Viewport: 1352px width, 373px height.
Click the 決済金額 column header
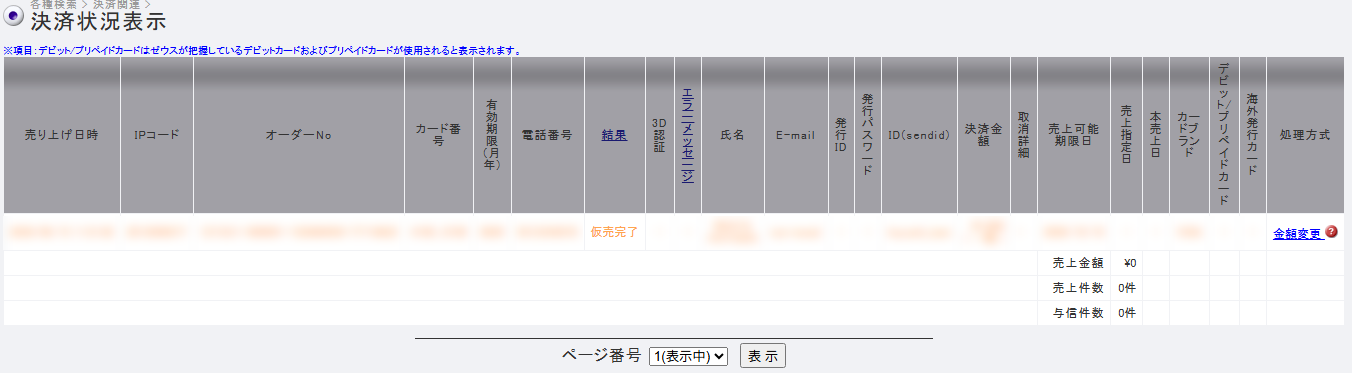pos(984,135)
